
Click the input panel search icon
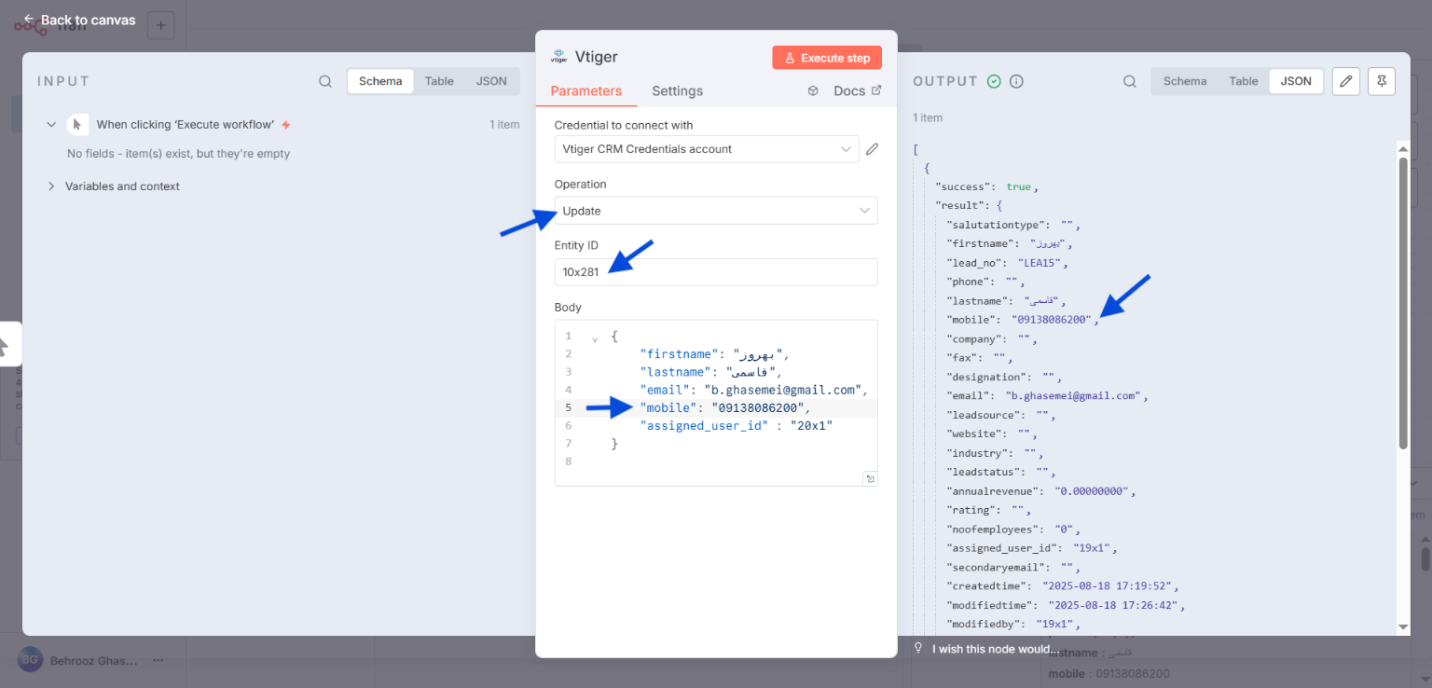point(325,82)
